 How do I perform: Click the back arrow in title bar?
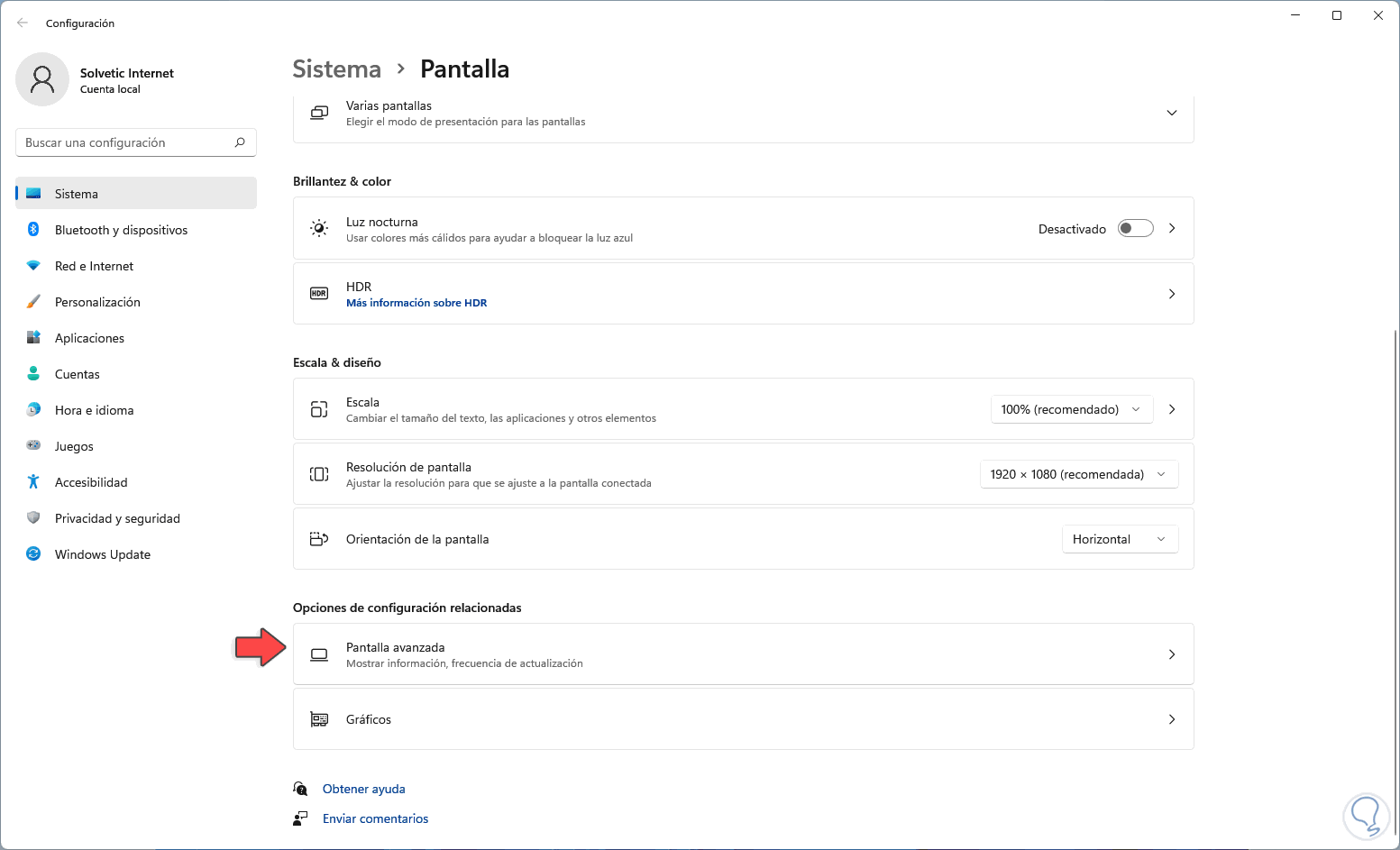coord(23,23)
